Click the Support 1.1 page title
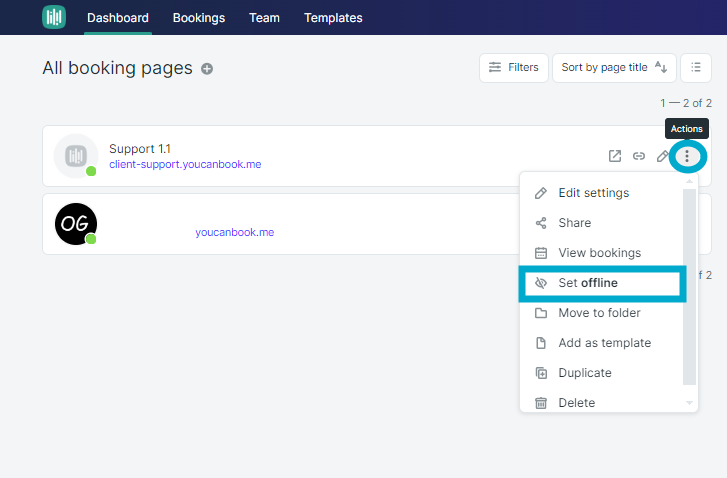 pos(140,149)
